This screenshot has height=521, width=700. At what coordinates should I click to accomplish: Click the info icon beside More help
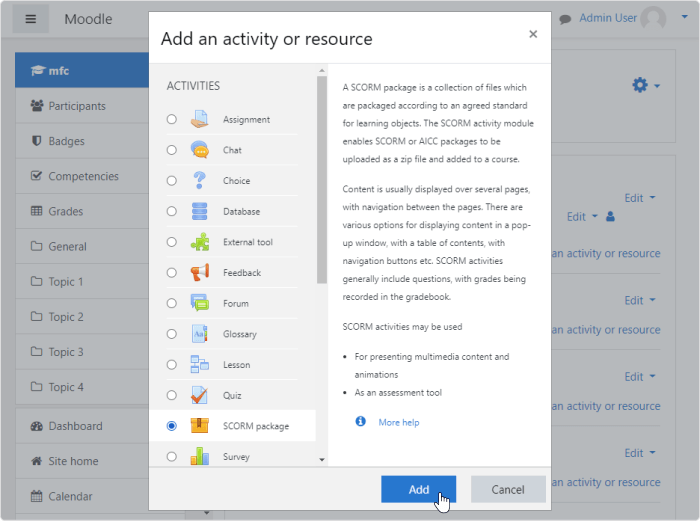tap(360, 421)
